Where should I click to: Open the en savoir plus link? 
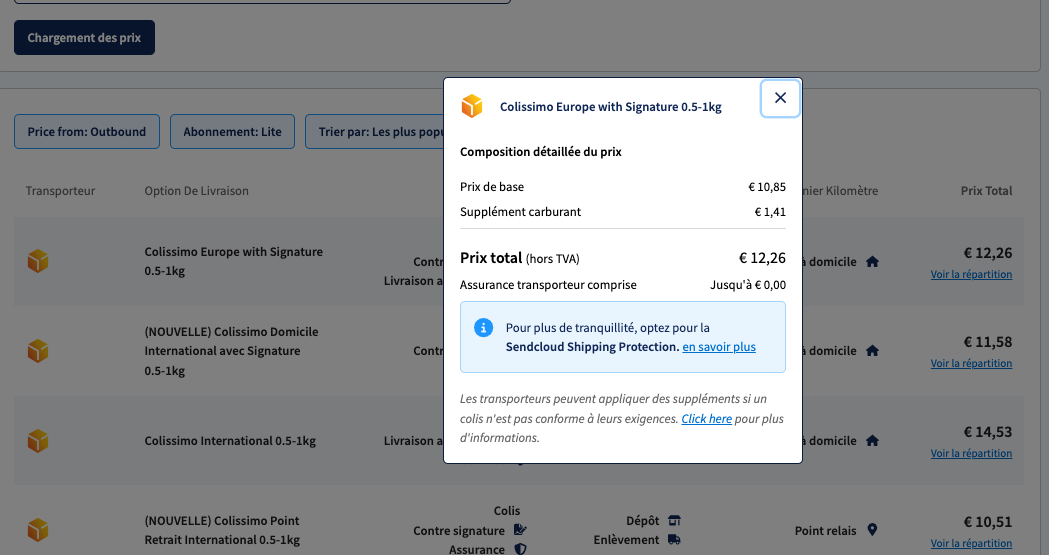tap(719, 347)
